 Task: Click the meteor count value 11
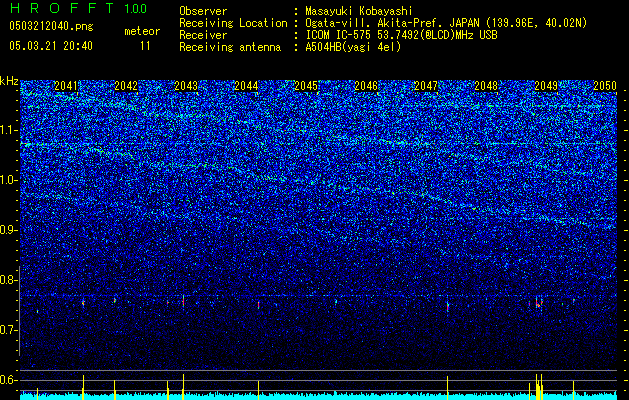pyautogui.click(x=145, y=46)
